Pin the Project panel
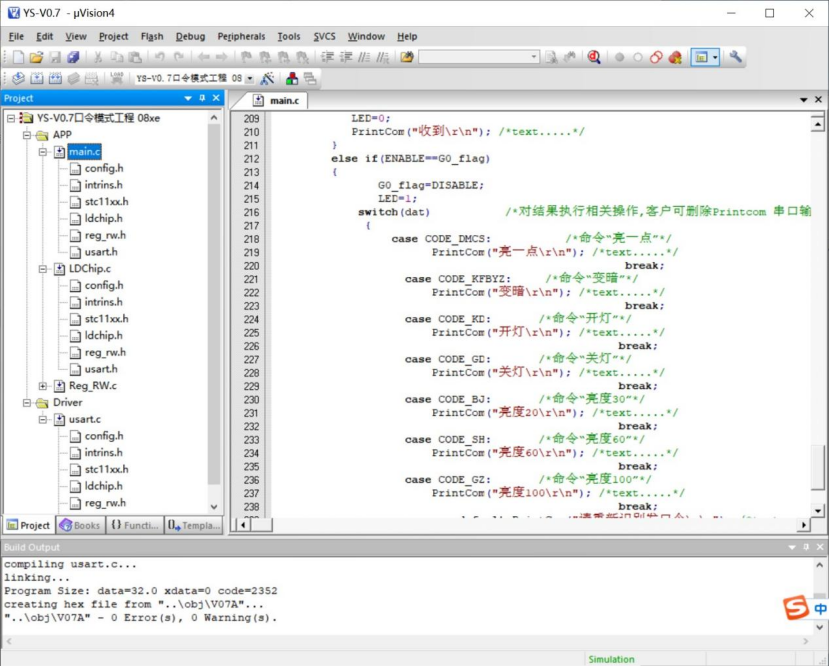 [202, 98]
